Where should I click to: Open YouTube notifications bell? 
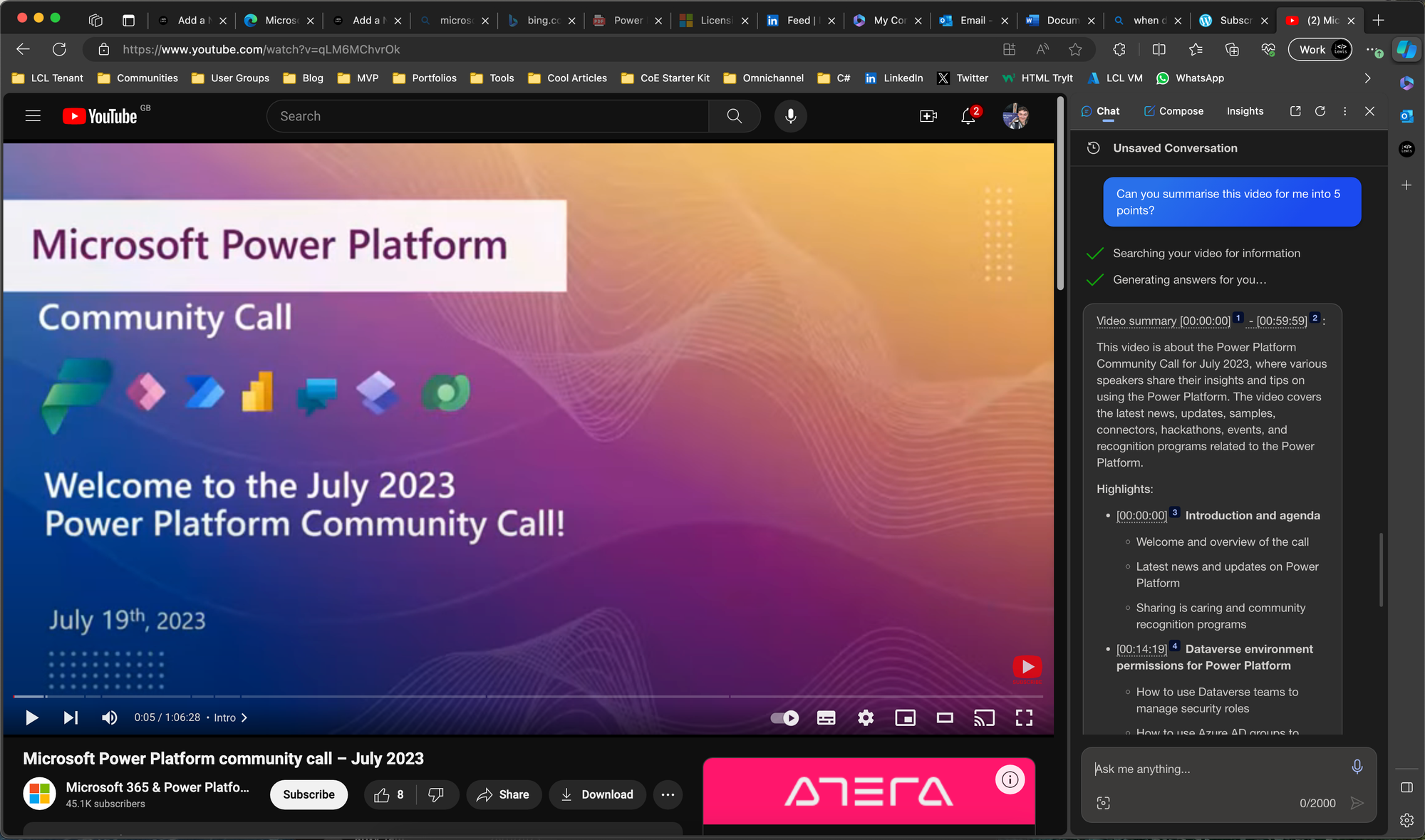[x=968, y=116]
